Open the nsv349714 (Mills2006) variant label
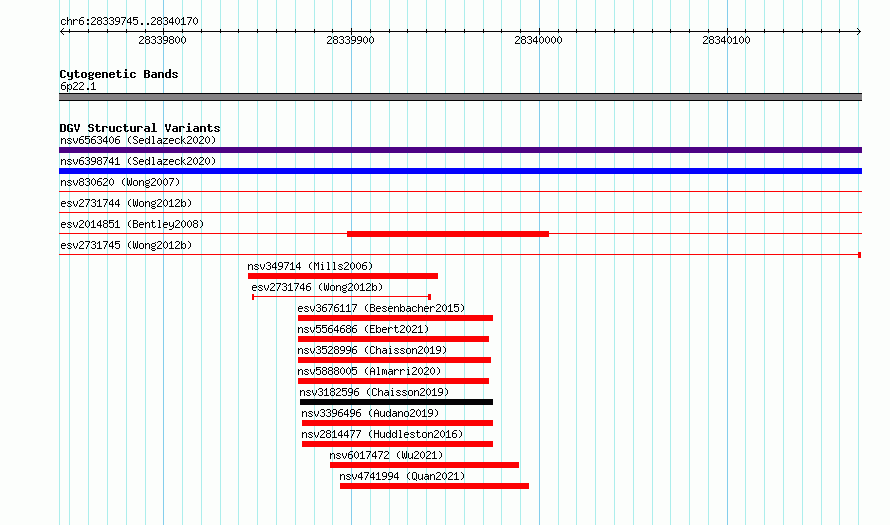Screen dimensions: 890x525 310,266
